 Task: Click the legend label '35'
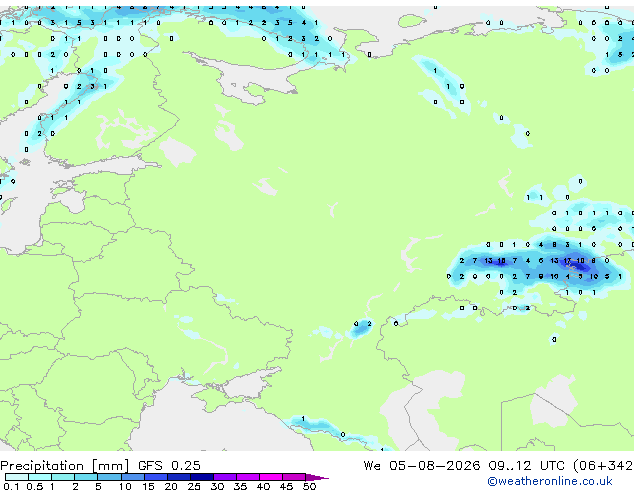click(x=240, y=486)
